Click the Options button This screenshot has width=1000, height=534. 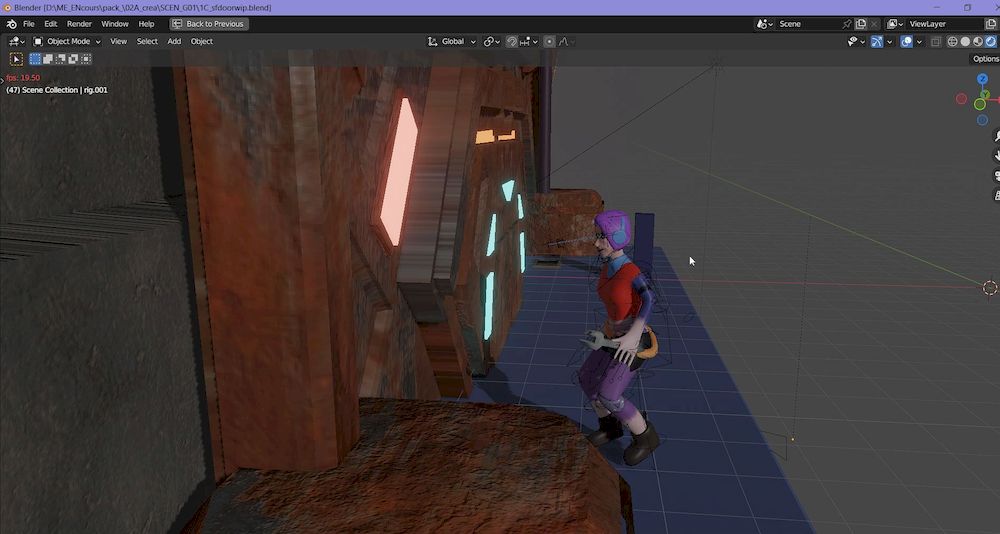coord(985,59)
